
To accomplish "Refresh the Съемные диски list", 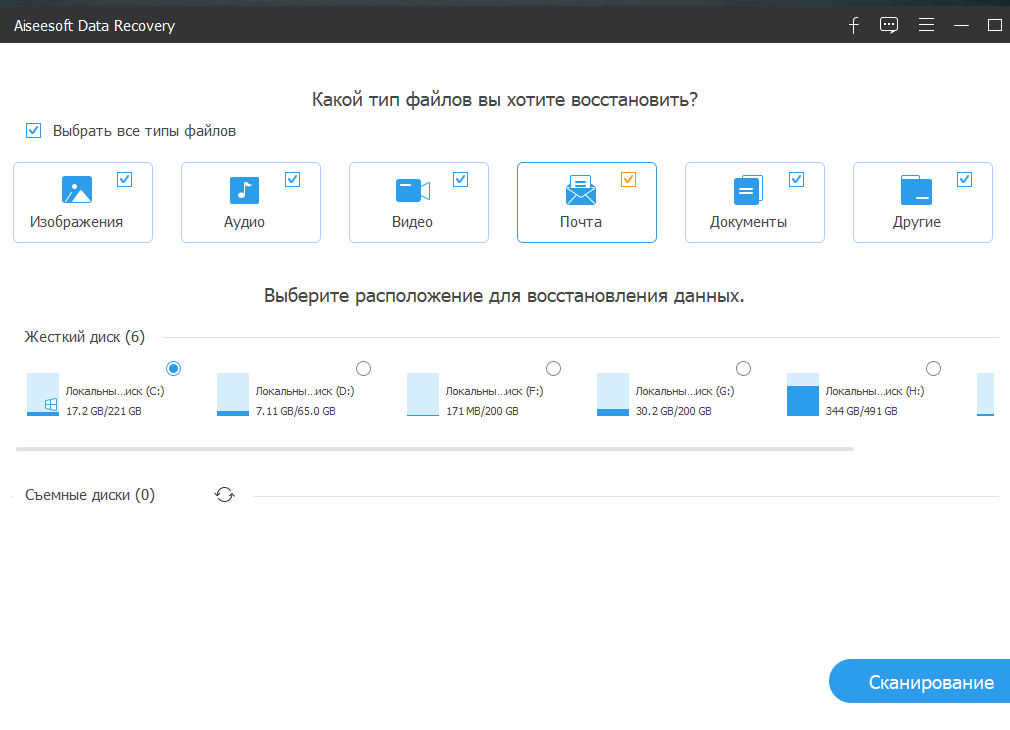I will [x=225, y=495].
